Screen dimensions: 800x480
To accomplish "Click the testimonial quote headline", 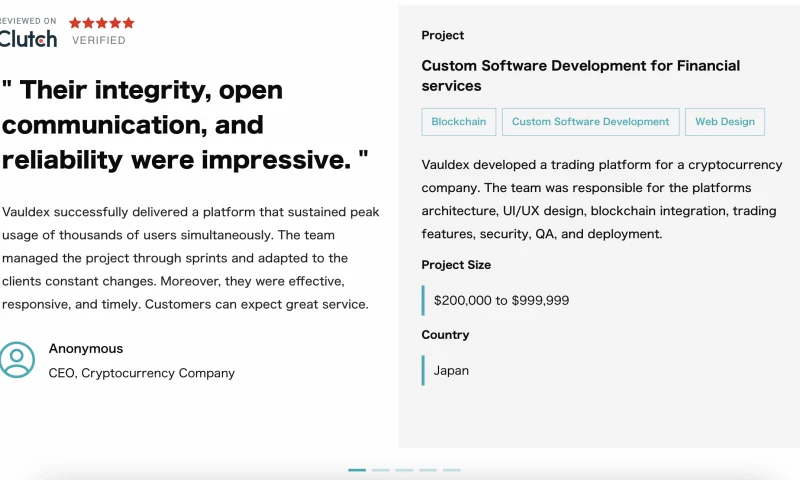I will tap(185, 125).
